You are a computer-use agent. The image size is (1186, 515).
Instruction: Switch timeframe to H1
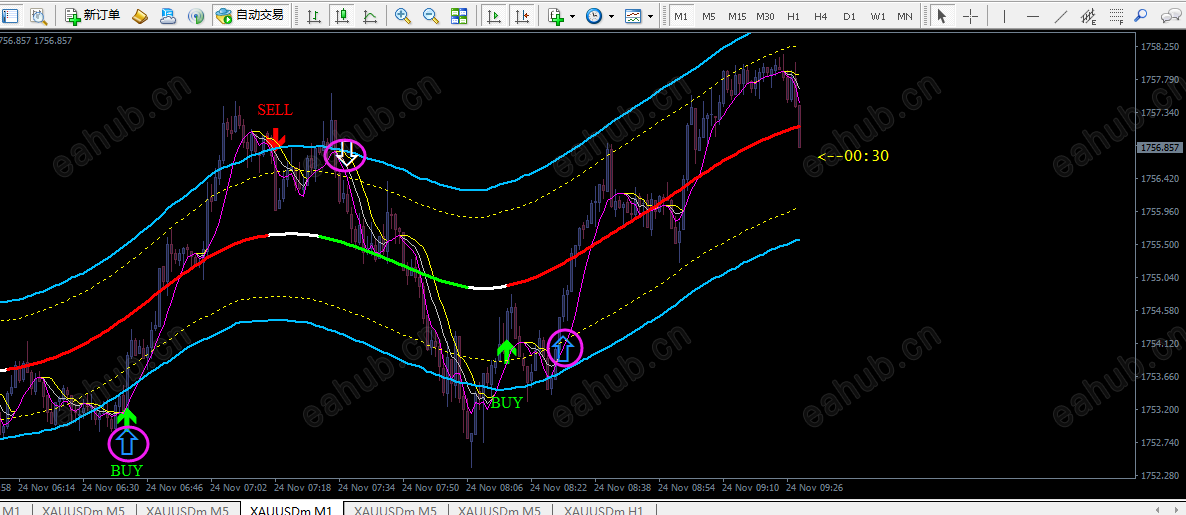(793, 16)
